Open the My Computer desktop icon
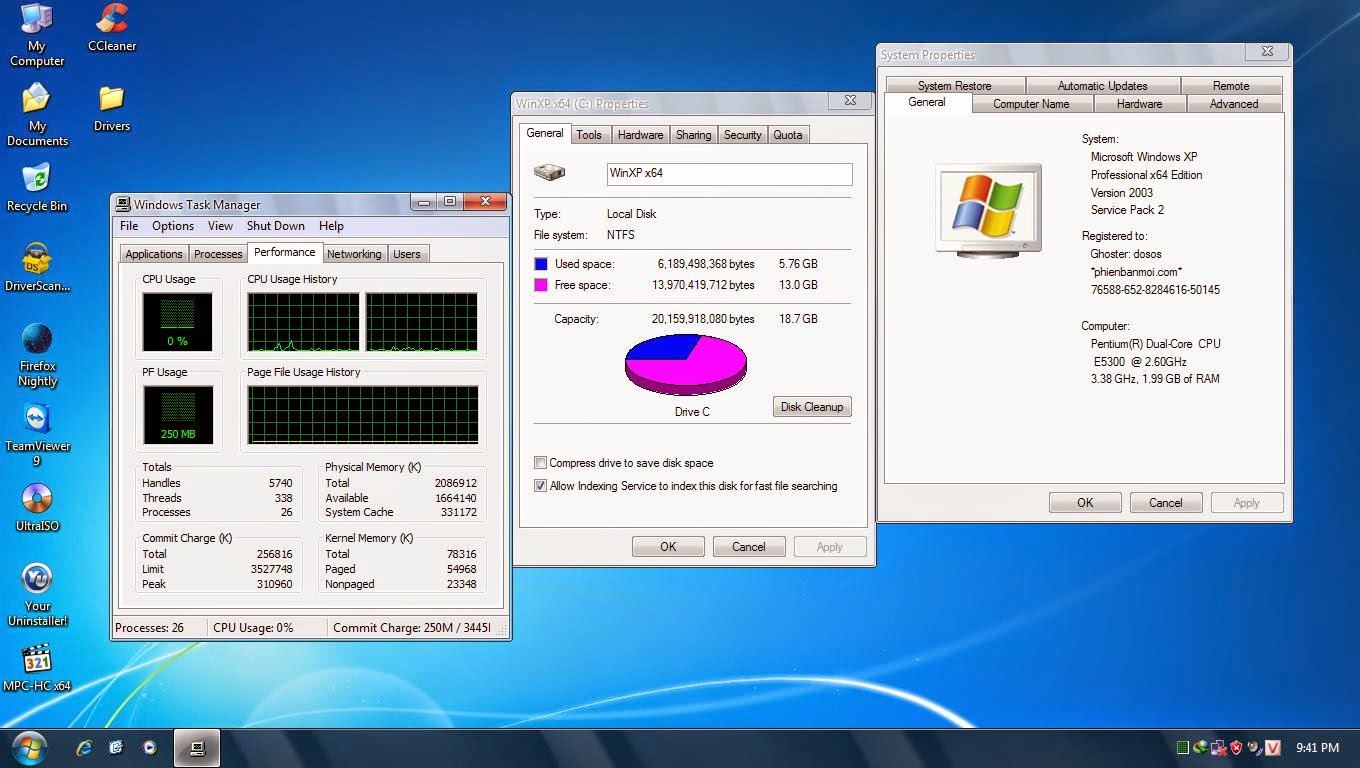This screenshot has width=1360, height=768. click(x=36, y=34)
